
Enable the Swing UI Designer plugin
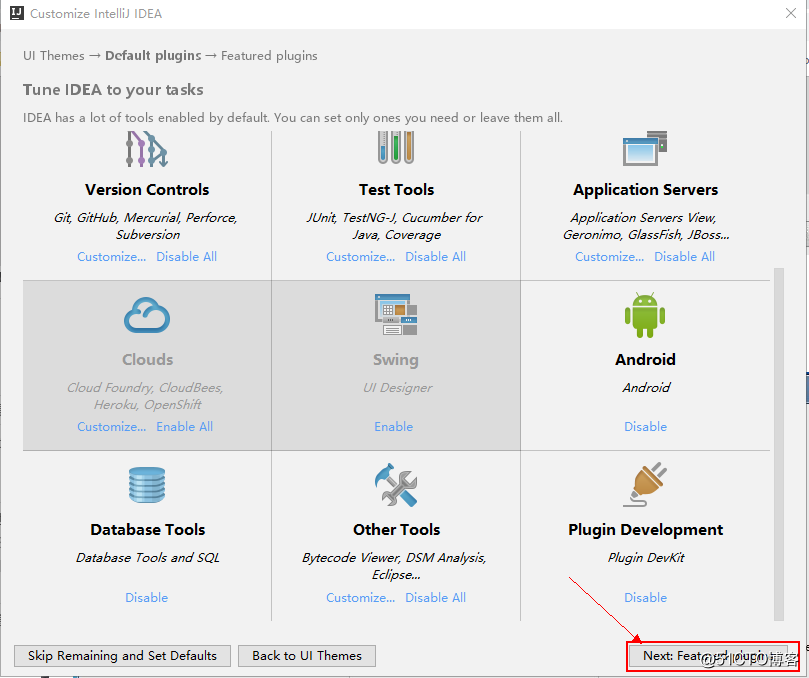(393, 427)
